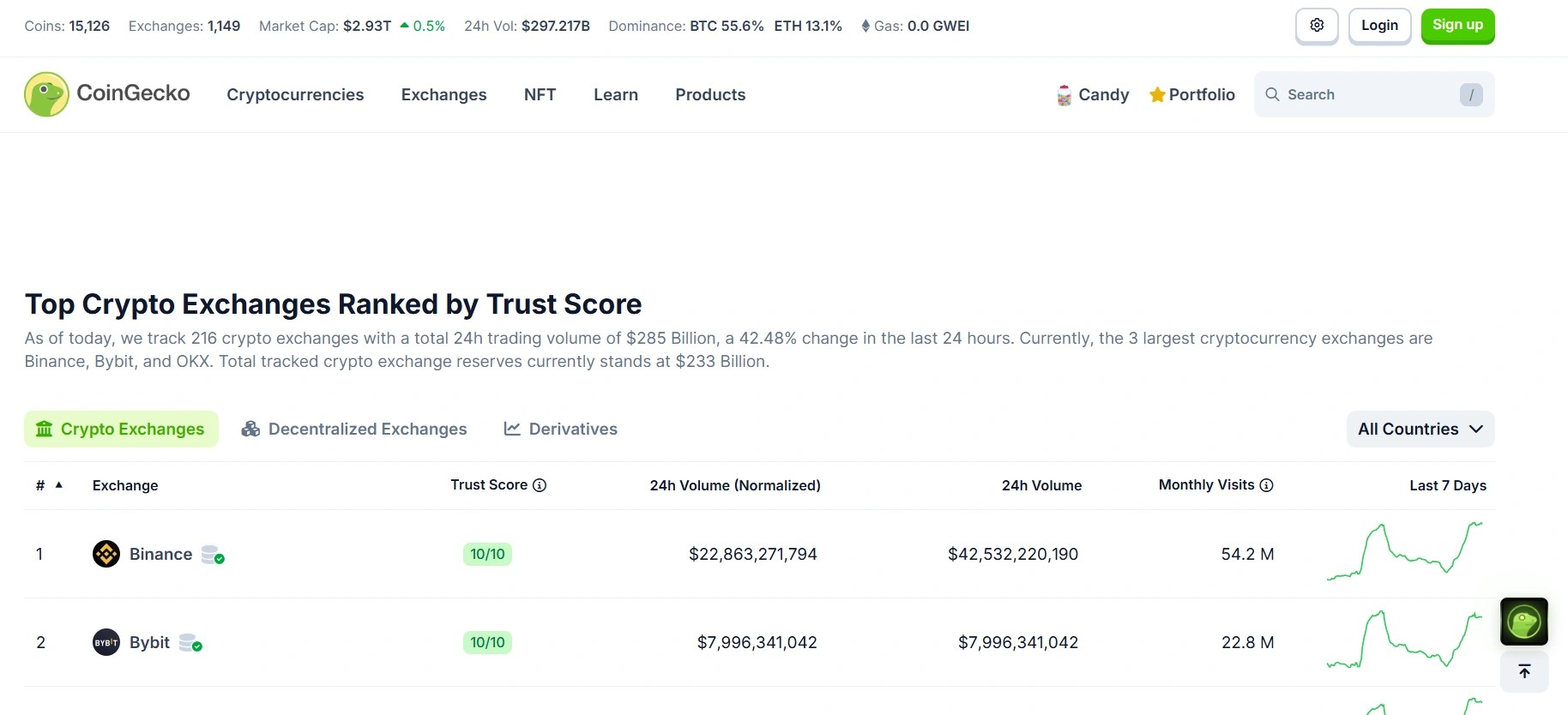
Task: Click the Candy jar icon
Action: pos(1064,95)
